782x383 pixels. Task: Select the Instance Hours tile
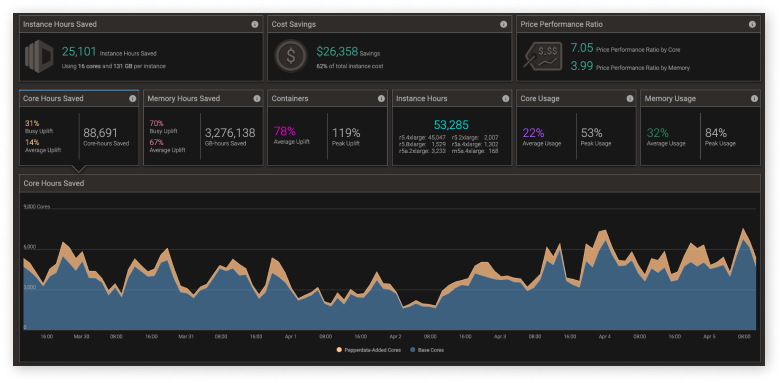[x=452, y=128]
